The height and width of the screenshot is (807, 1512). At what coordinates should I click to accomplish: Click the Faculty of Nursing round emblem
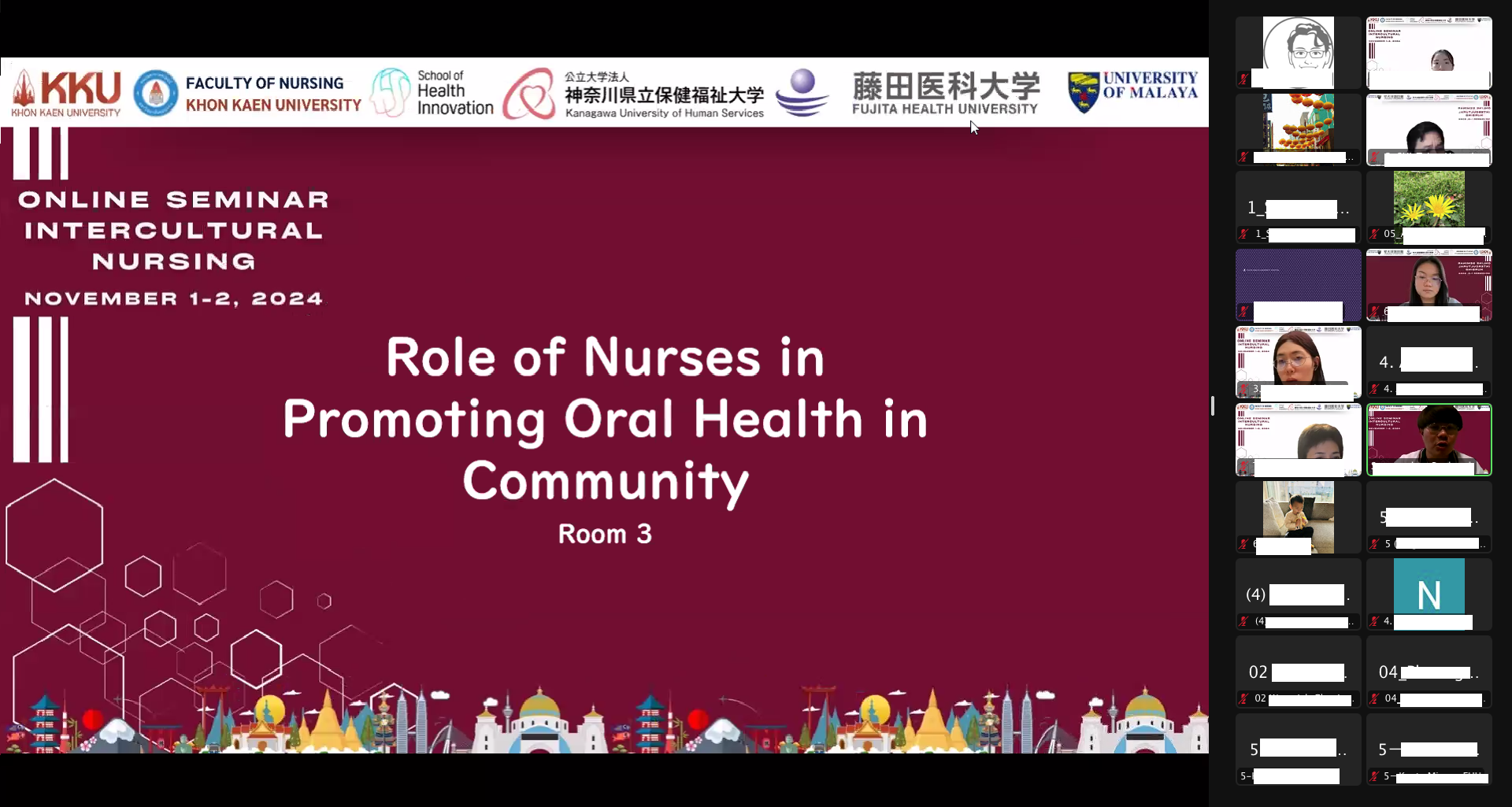[155, 93]
